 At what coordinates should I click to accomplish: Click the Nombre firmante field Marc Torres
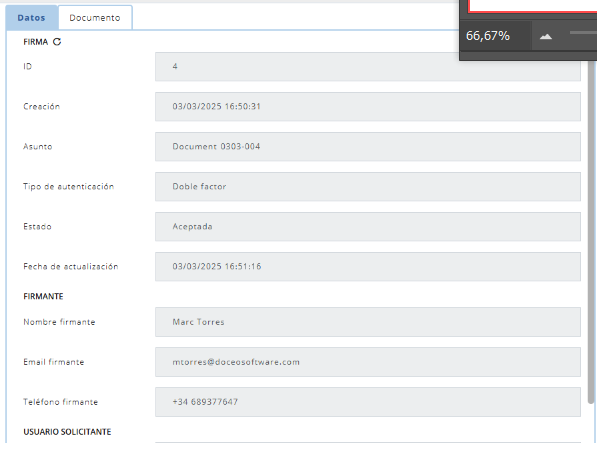[367, 322]
